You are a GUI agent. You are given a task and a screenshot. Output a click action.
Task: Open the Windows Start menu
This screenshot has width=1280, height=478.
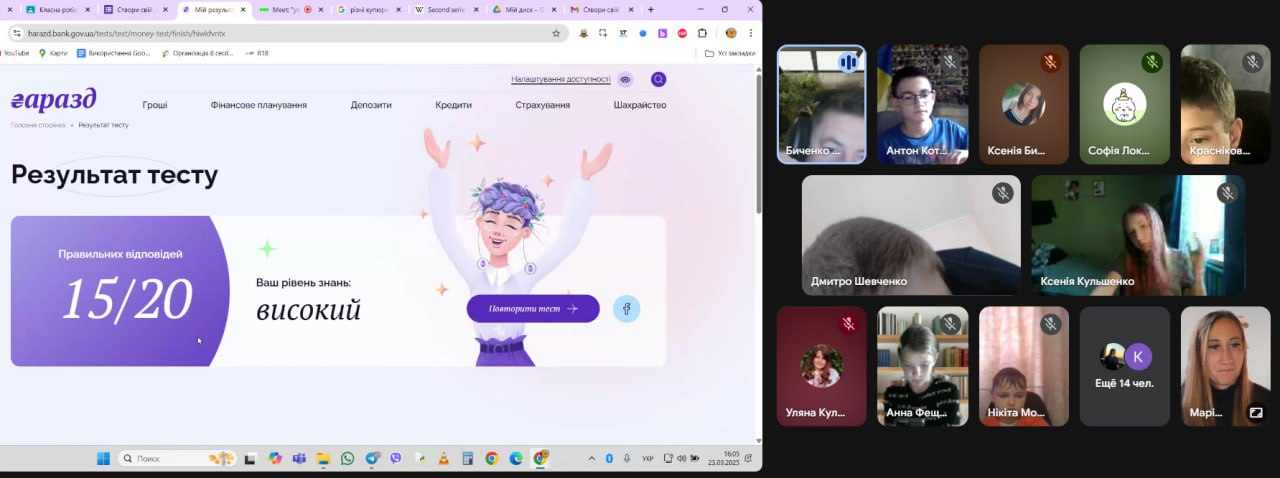click(x=103, y=459)
